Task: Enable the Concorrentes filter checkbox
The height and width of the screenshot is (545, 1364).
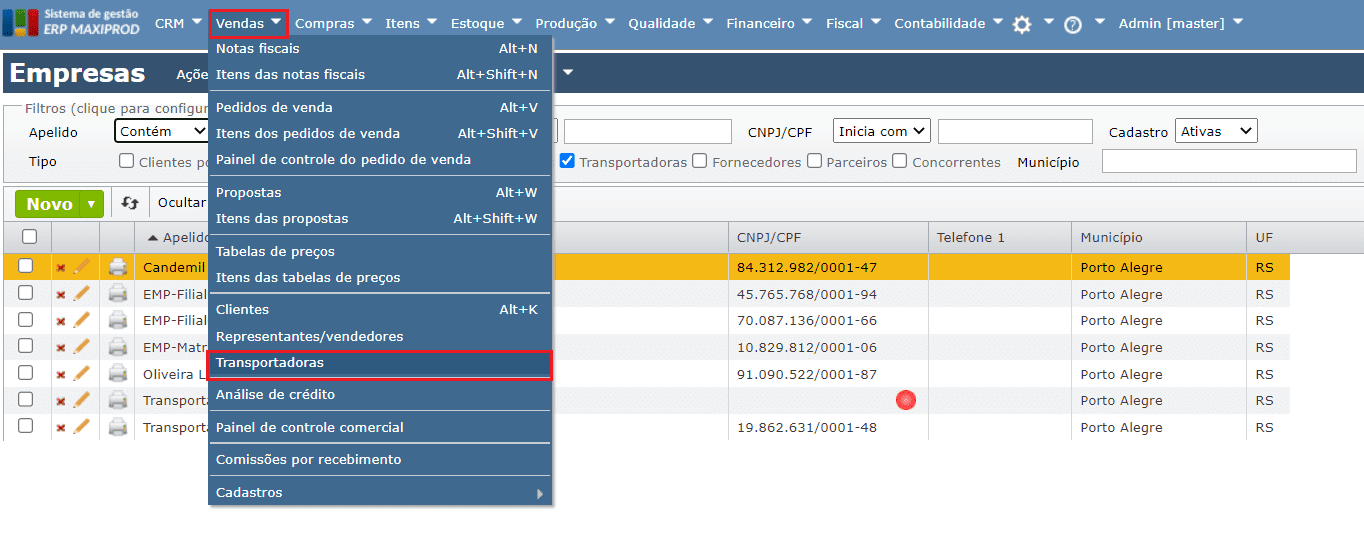Action: [900, 161]
